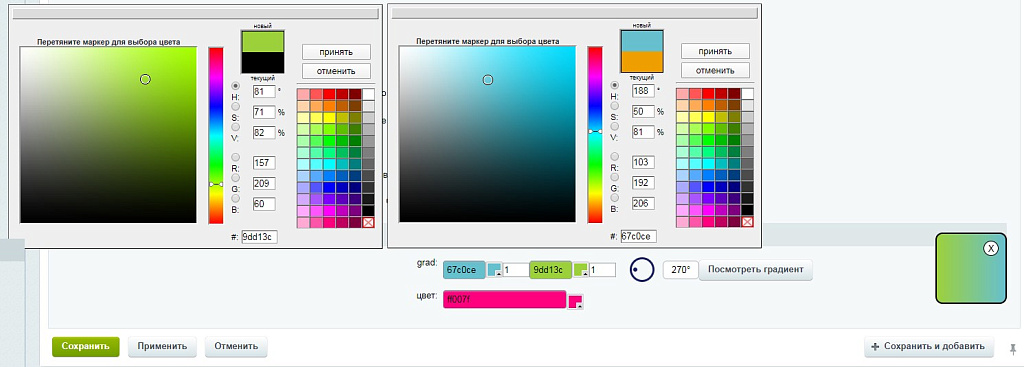Open the color picker for 9dd13c gradient stop
Screen dimensions: 1024x367
point(581,270)
